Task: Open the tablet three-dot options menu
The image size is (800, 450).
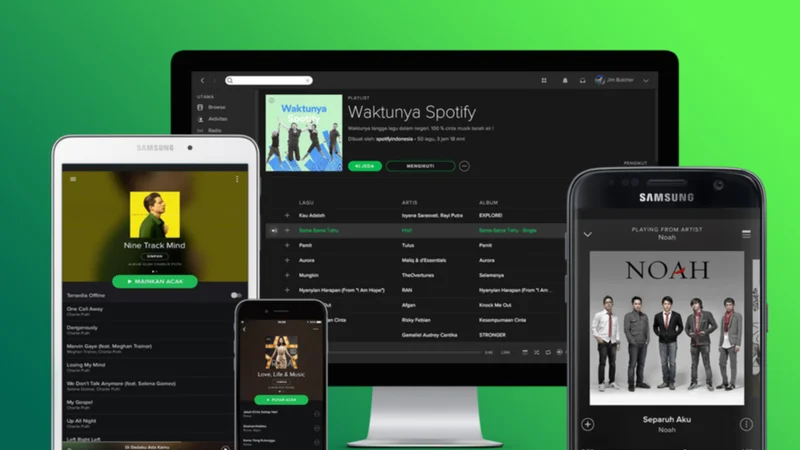Action: pyautogui.click(x=237, y=179)
